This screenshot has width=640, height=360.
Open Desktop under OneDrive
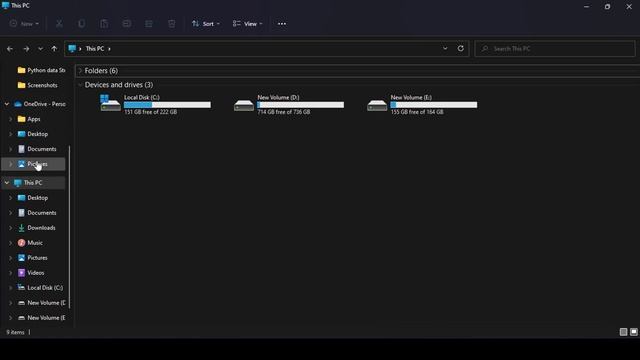[x=33, y=134]
